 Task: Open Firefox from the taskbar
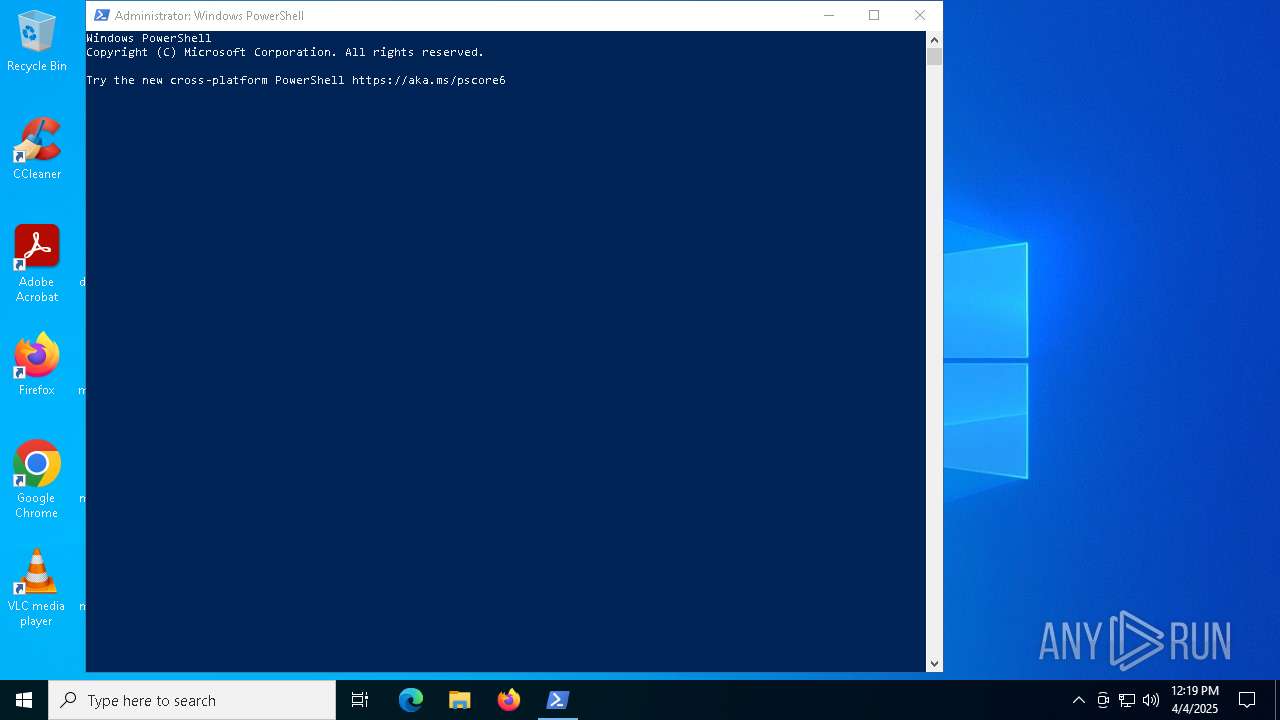point(509,700)
